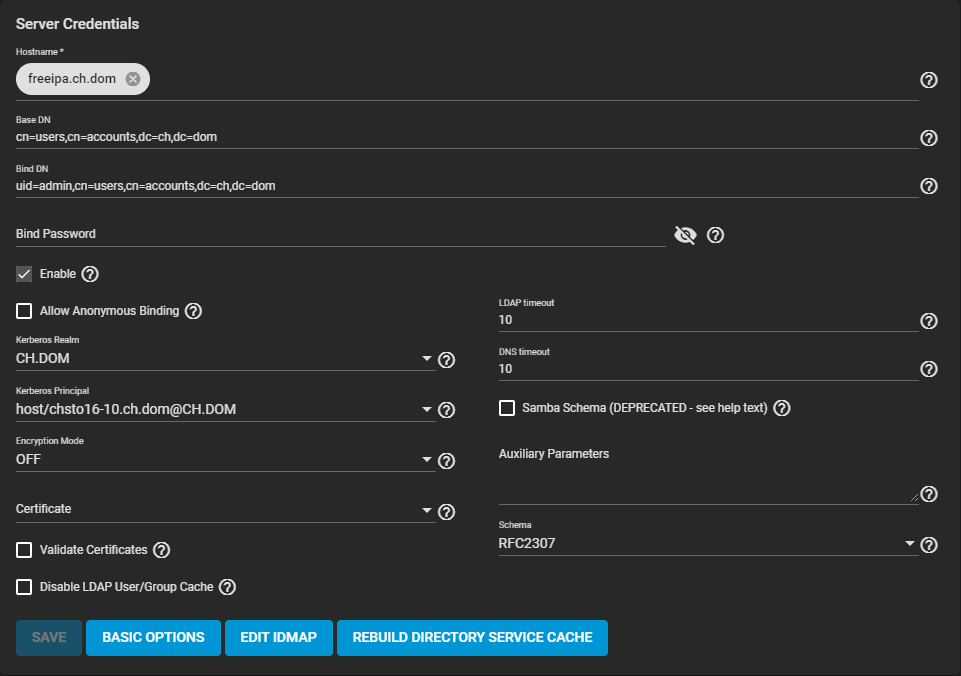Open help for Disable LDAP User/Group Cache
This screenshot has width=961, height=676.
(227, 587)
